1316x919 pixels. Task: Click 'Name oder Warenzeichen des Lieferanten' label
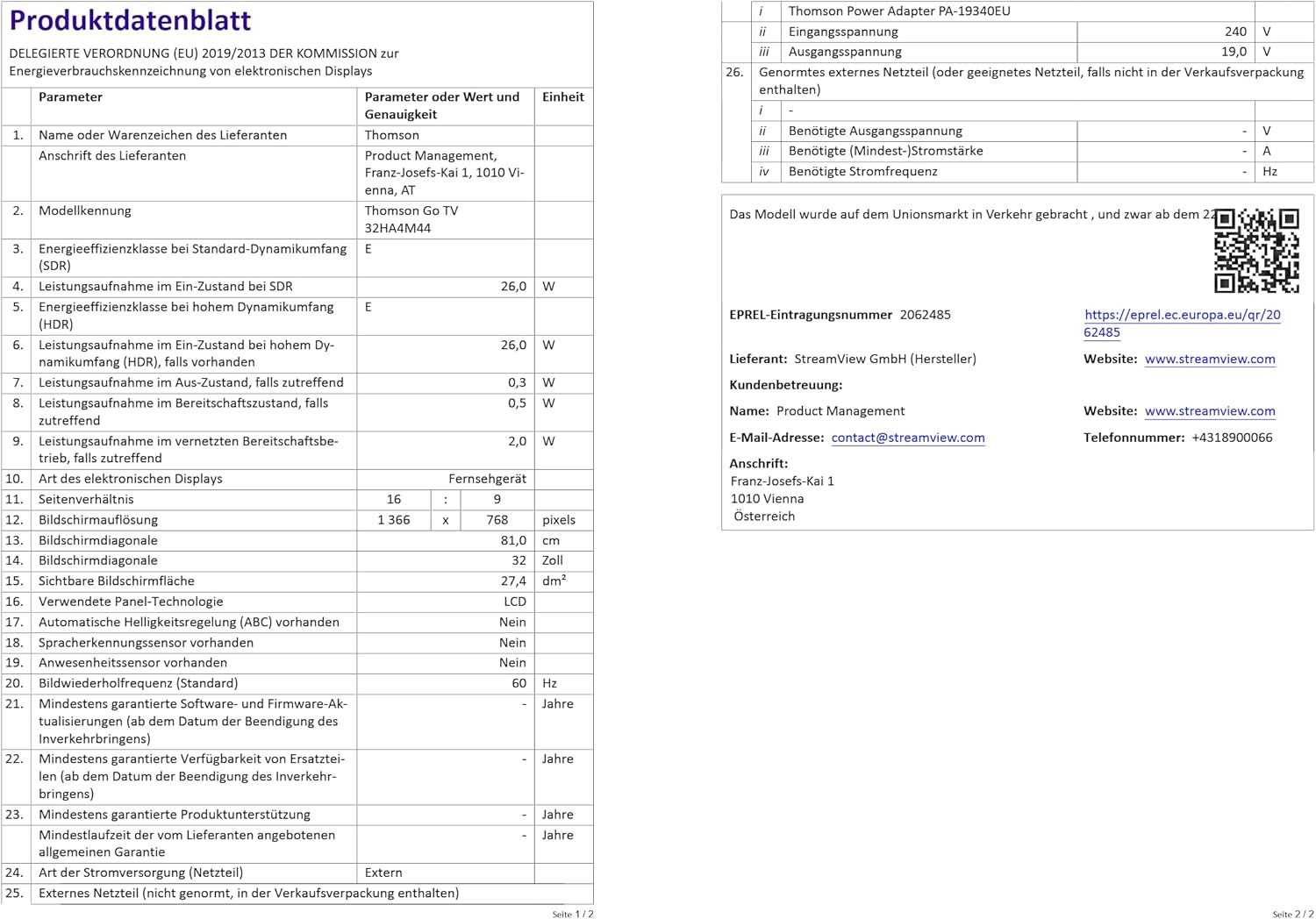coord(163,135)
